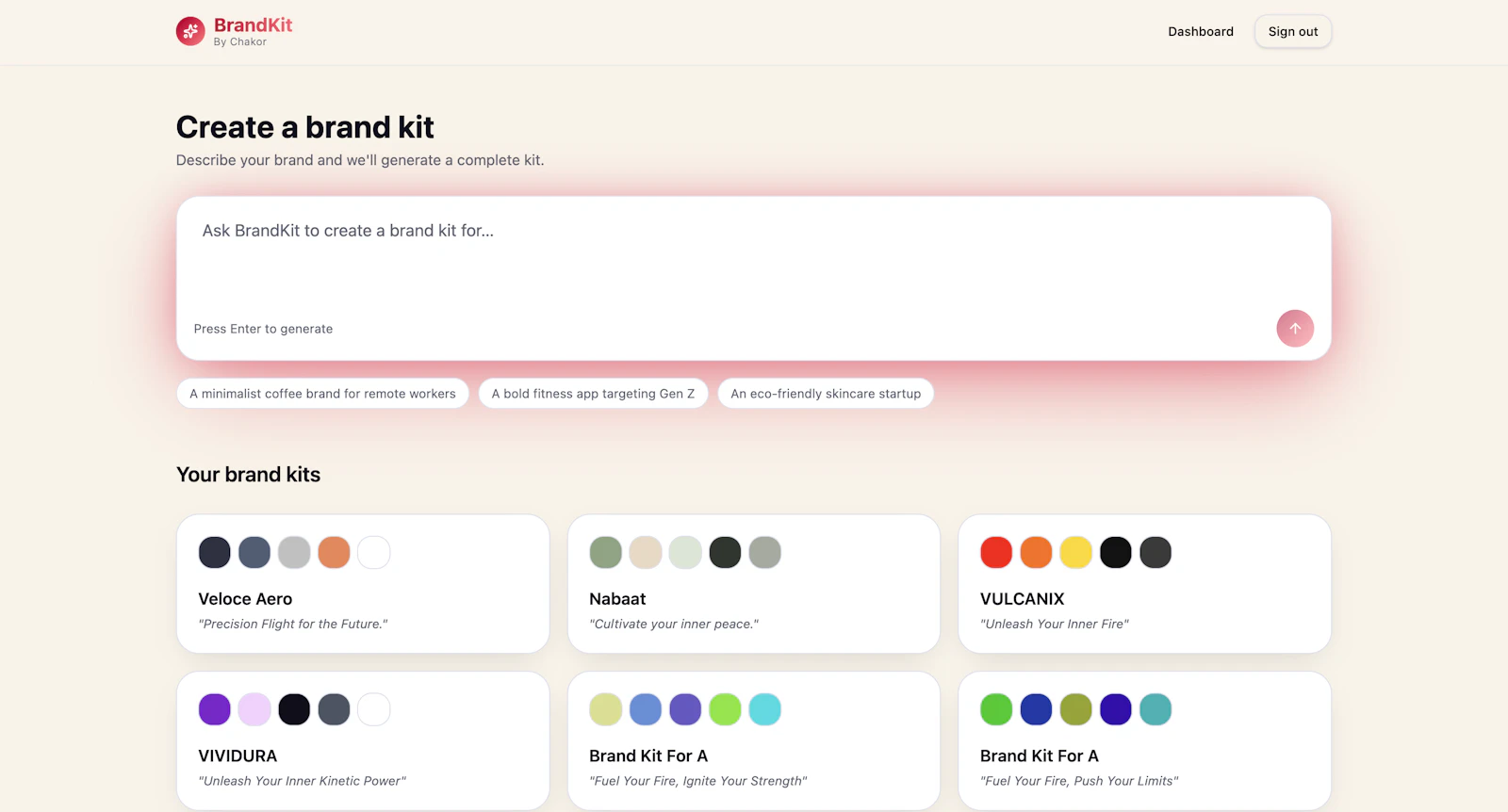
Task: Click the Sign out button
Action: click(1293, 31)
